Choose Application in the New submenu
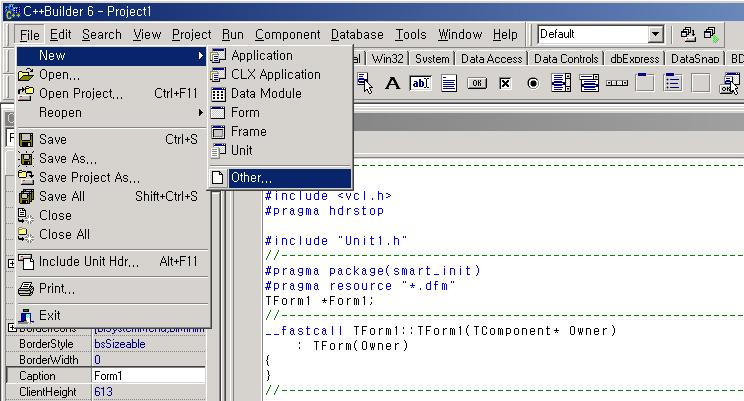Screen dimensions: 744x401 click(x=280, y=56)
